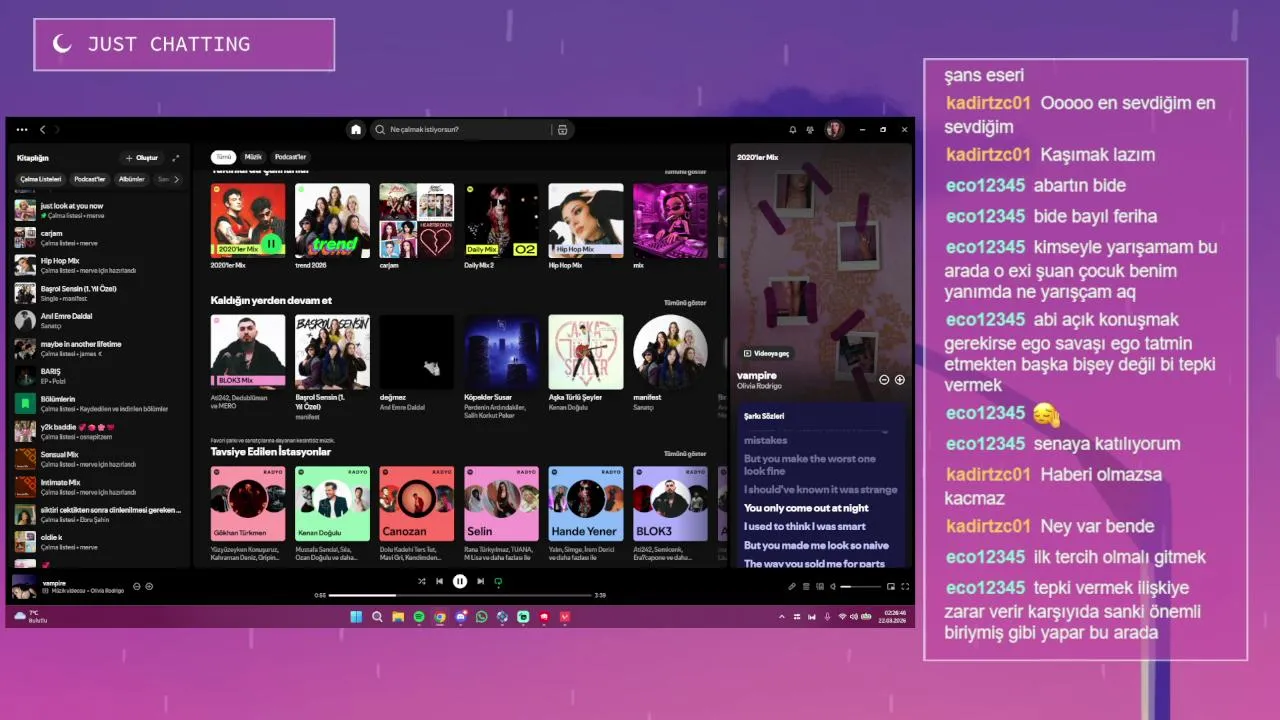Open the notifications bell
1280x720 pixels.
(792, 130)
